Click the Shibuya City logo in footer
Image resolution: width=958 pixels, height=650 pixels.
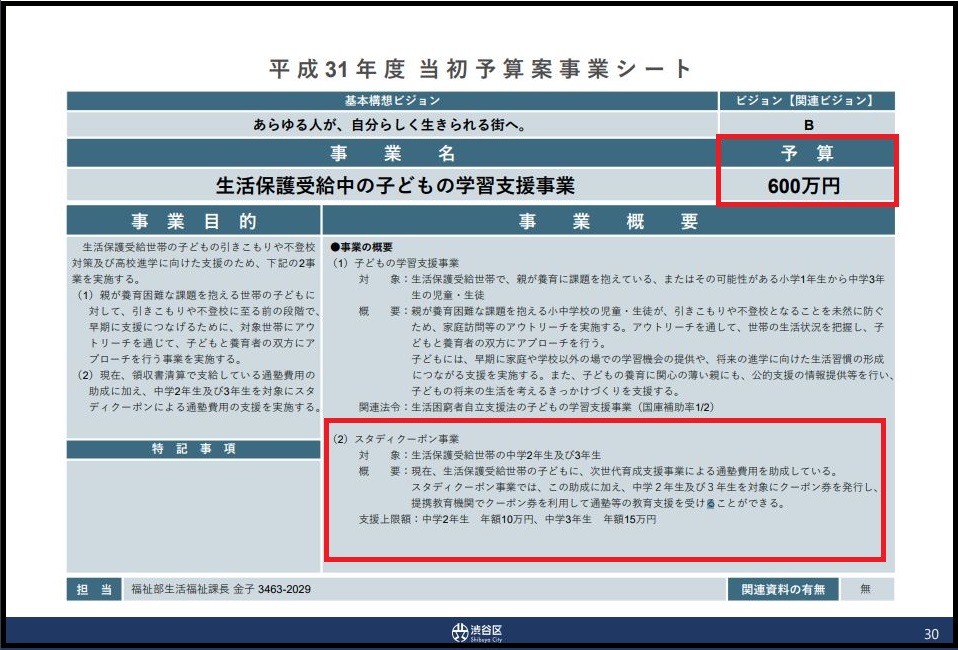click(x=478, y=632)
